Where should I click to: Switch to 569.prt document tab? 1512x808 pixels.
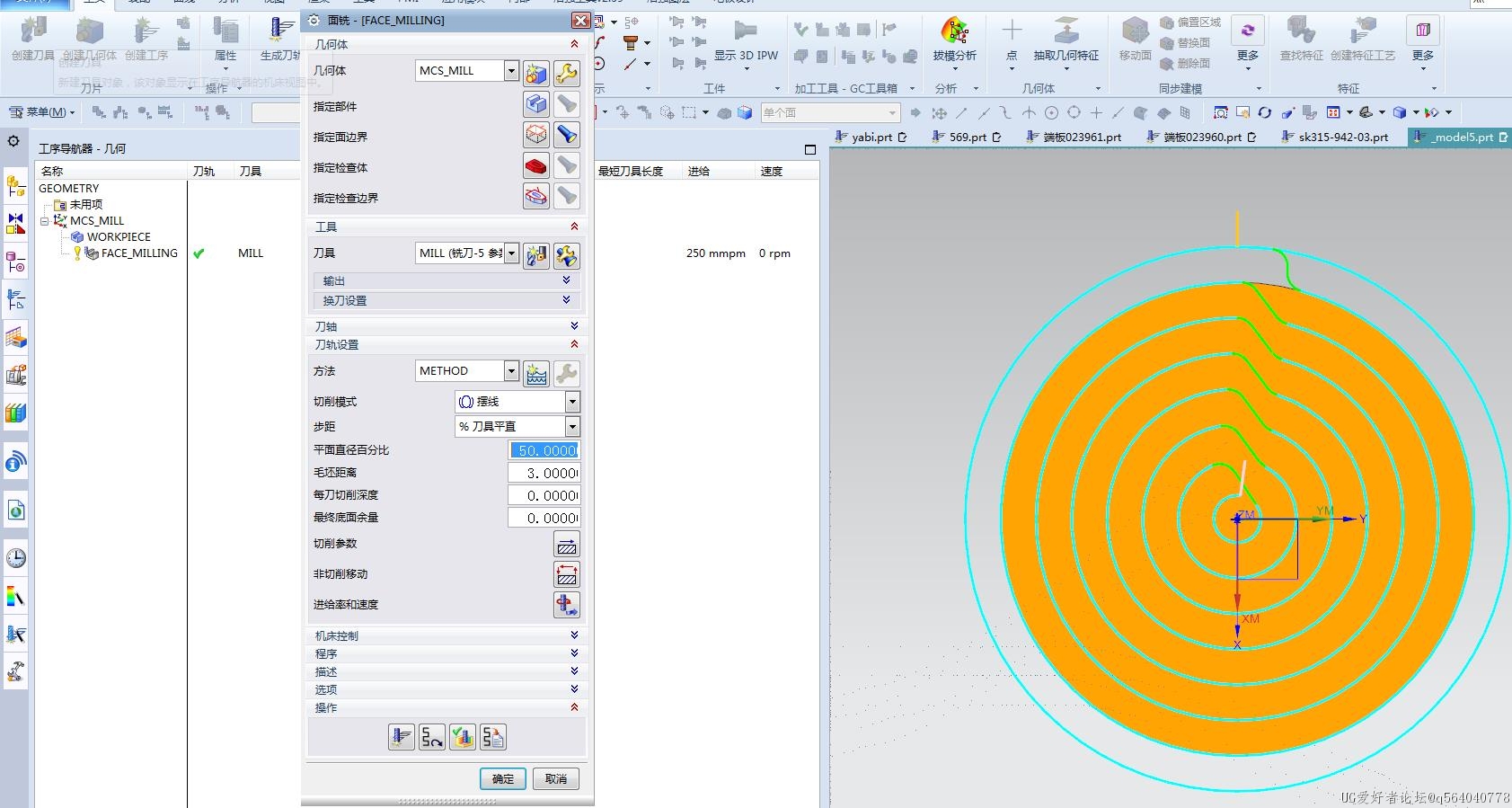[967, 137]
